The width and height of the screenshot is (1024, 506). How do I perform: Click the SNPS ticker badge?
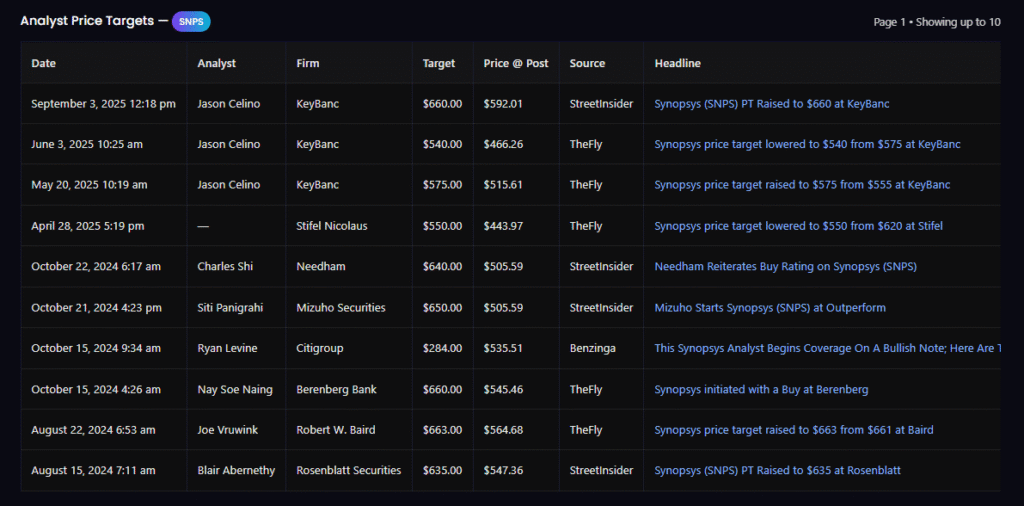click(191, 22)
